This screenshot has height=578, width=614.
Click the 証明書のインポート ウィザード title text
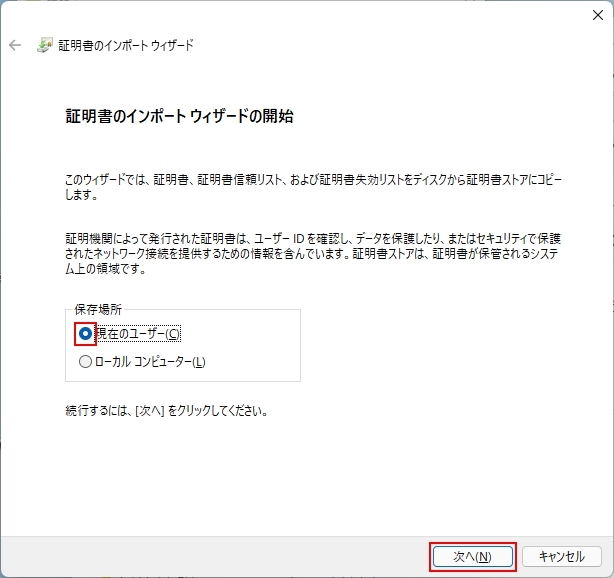(x=126, y=45)
